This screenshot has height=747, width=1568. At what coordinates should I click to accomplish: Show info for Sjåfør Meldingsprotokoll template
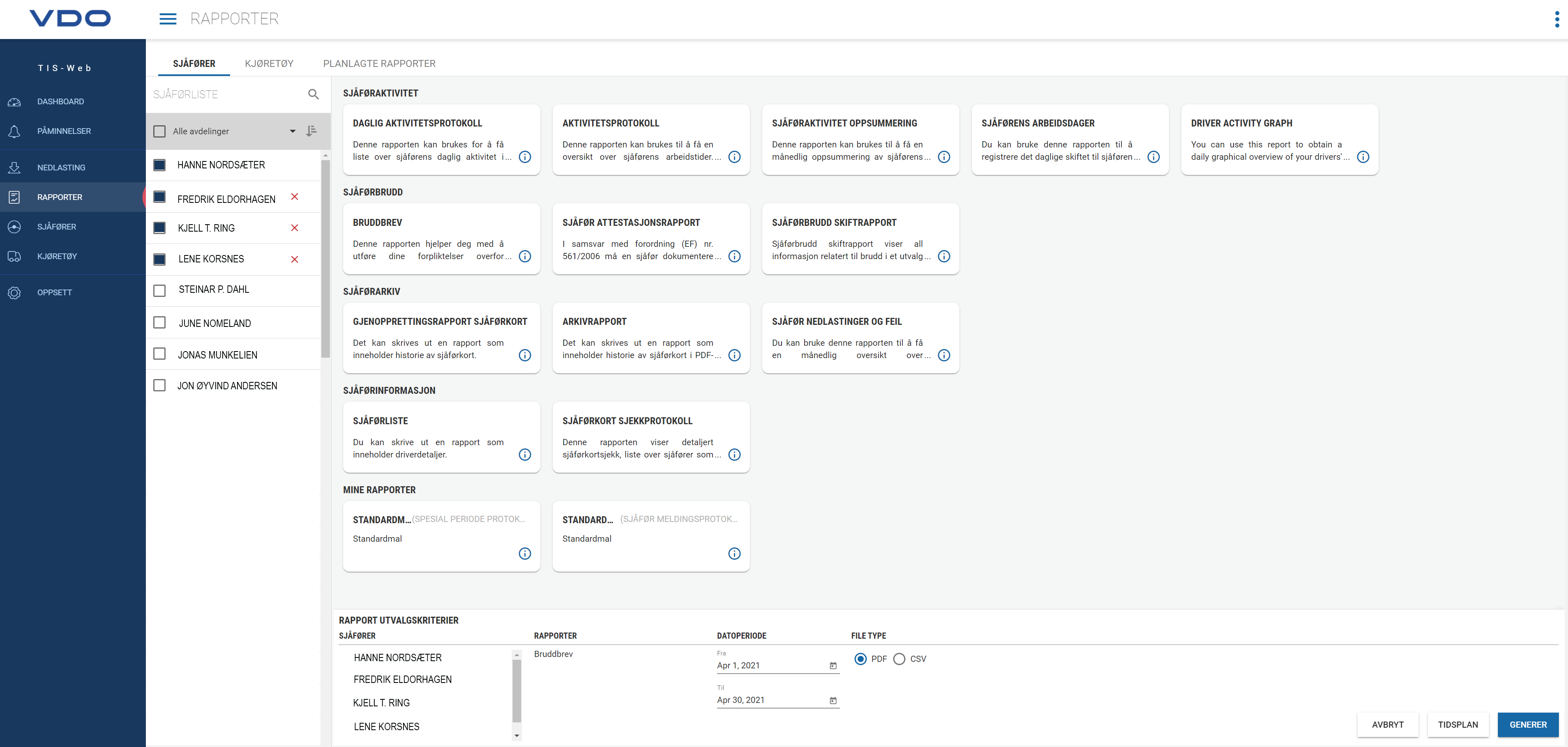tap(735, 554)
